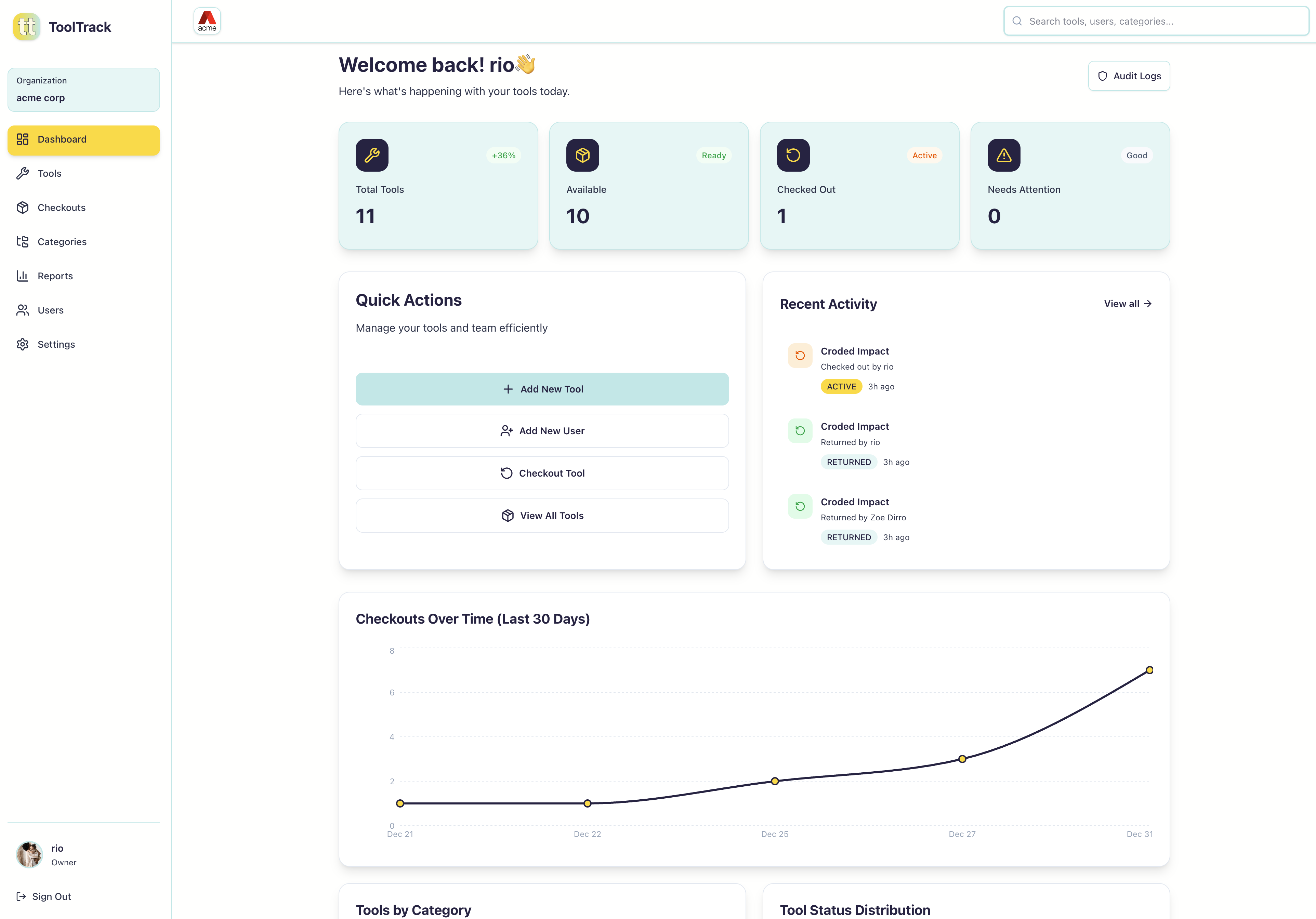Click Add New Tool

tap(542, 388)
